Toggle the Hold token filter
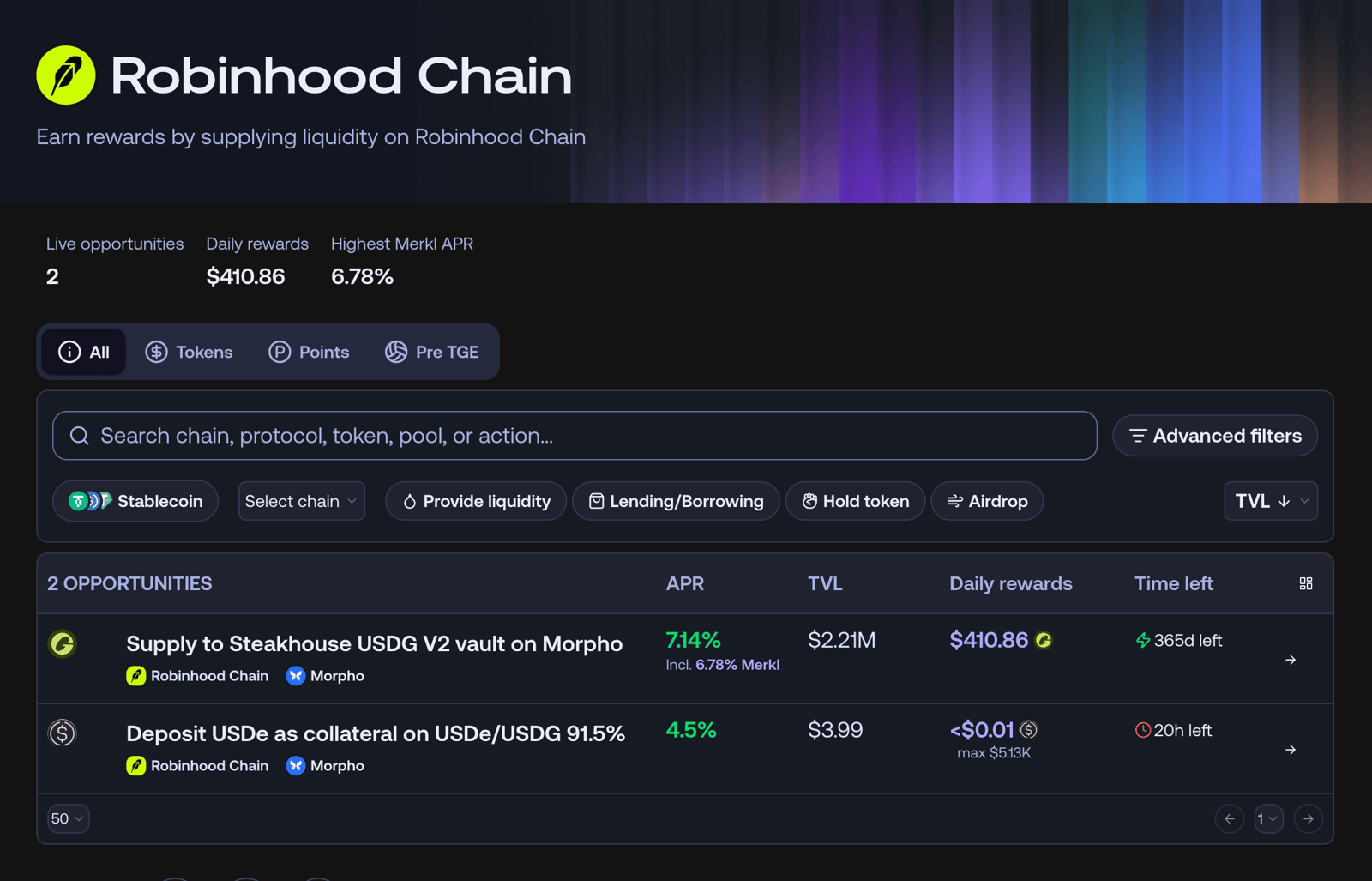 855,501
